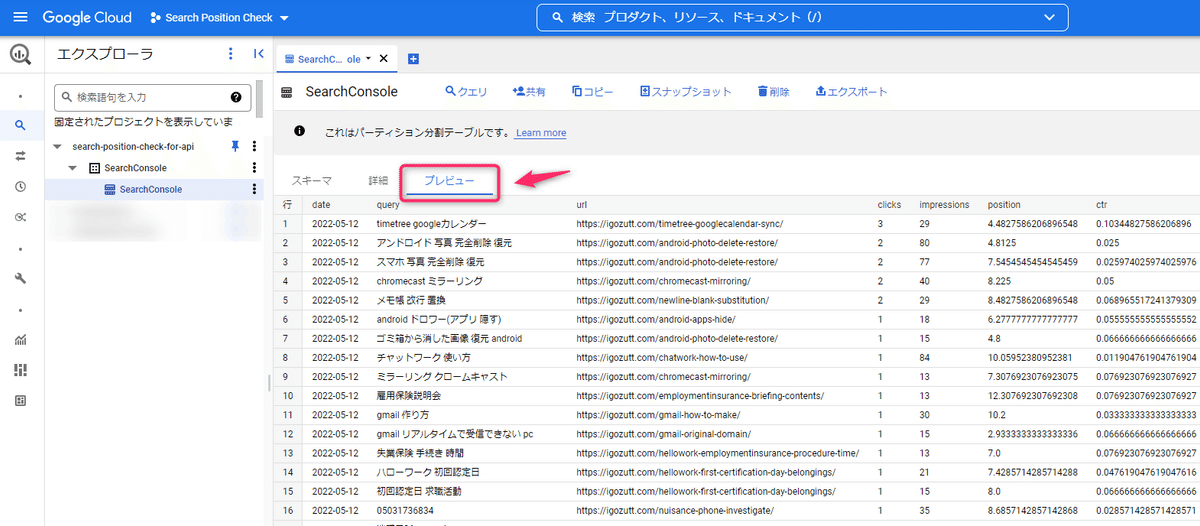
Task: Open the analytics hub sidebar icon
Action: 20,217
